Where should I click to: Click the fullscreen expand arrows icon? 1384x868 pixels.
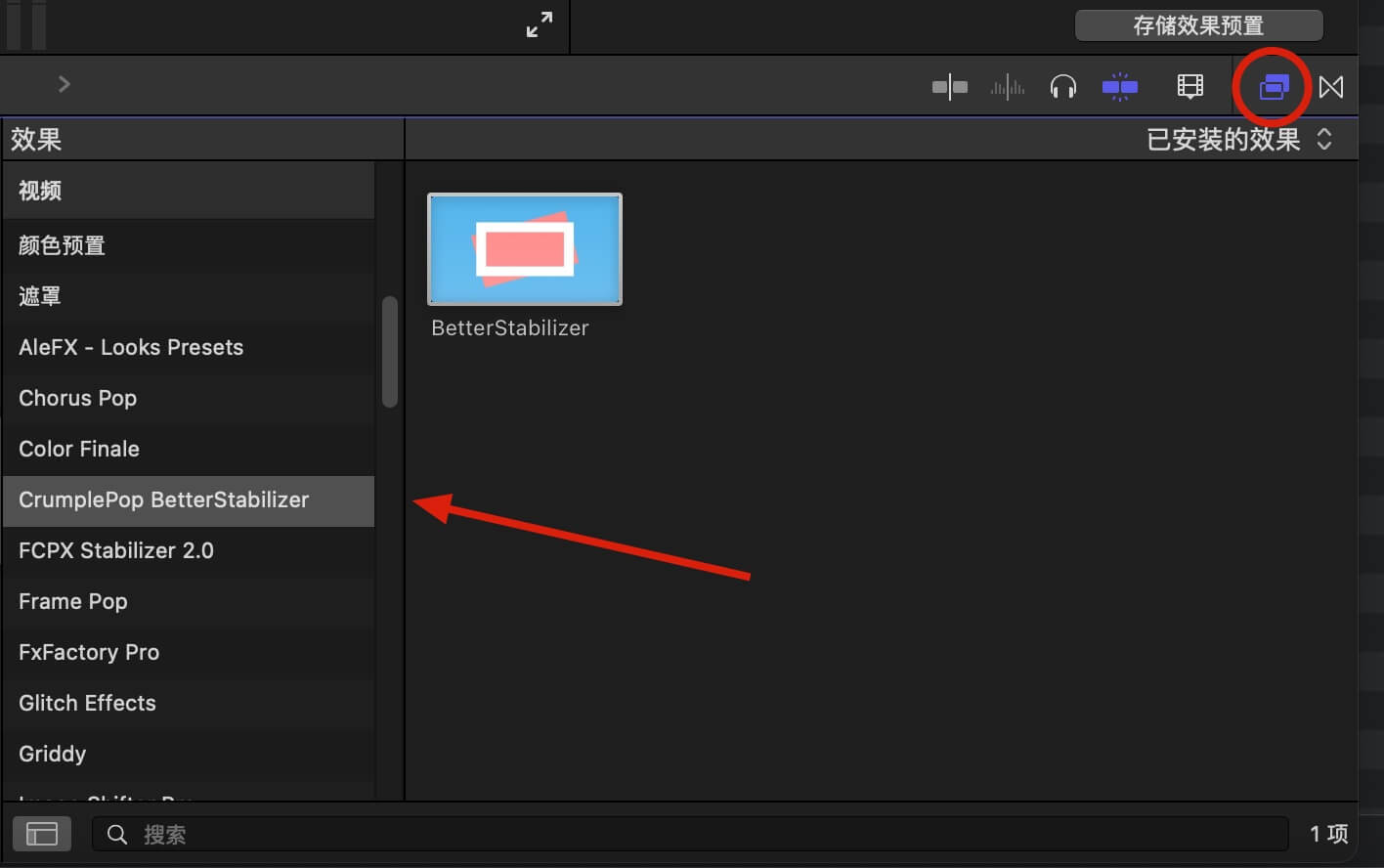point(540,24)
